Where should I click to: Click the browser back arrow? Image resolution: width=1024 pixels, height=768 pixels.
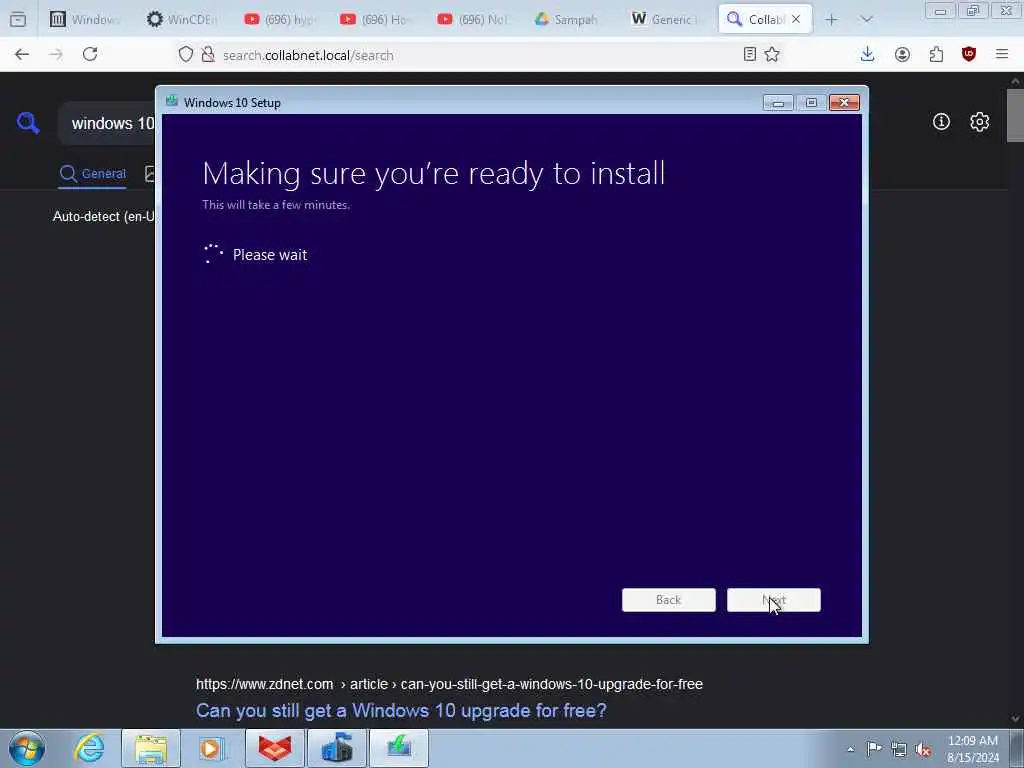[22, 55]
